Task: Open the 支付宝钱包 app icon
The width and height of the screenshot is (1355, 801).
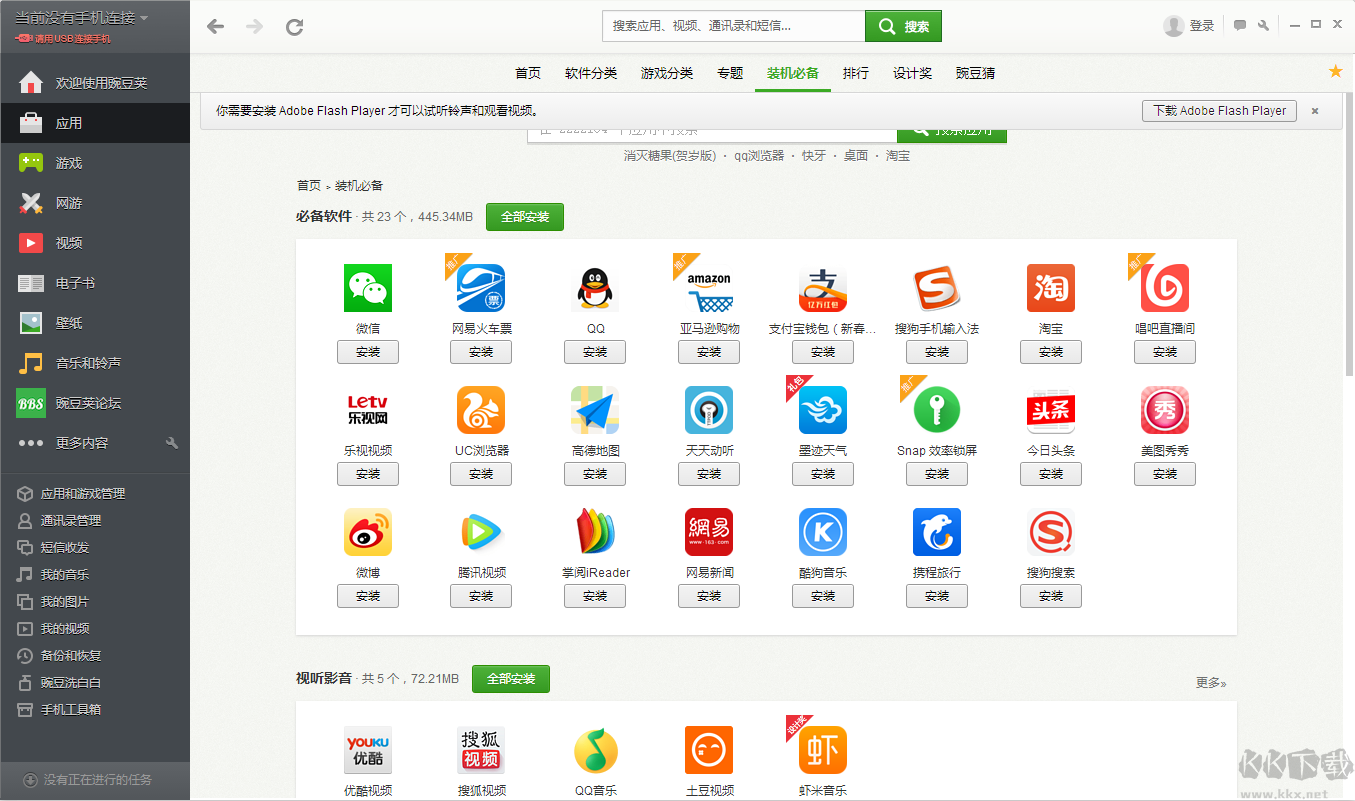Action: click(823, 288)
